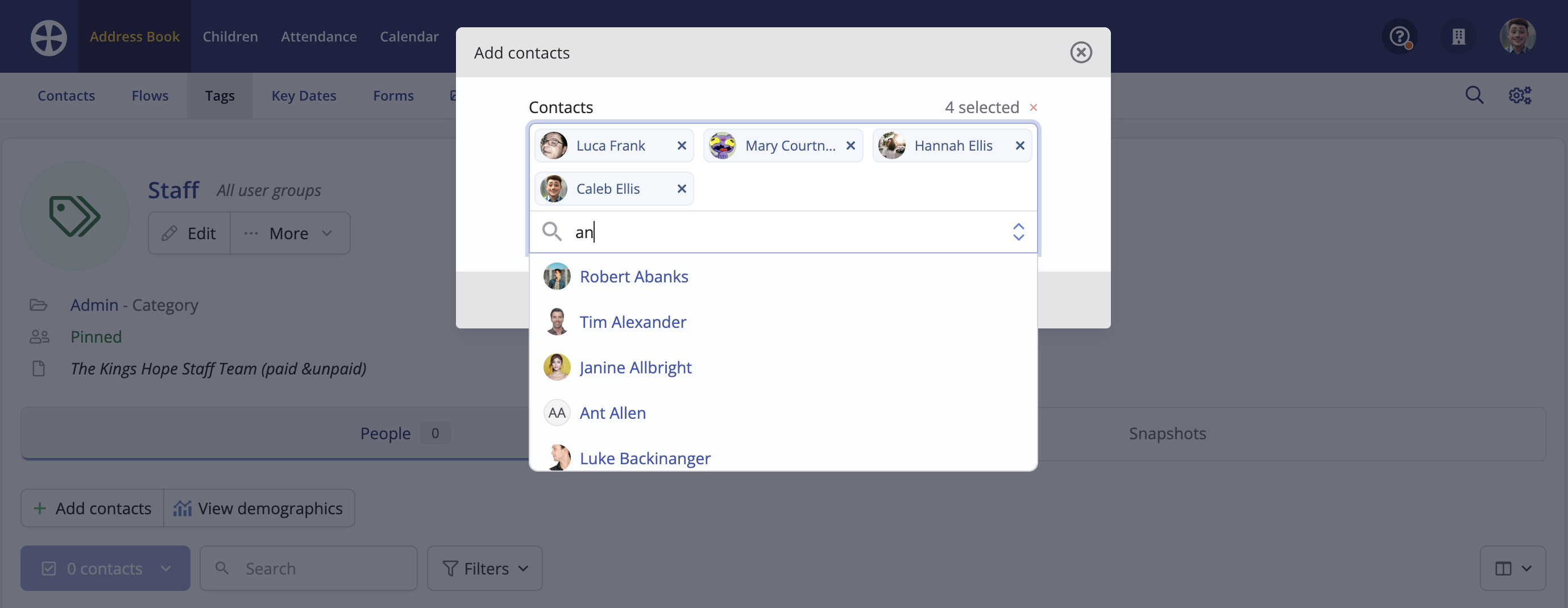Click Robert Abanks avatar
This screenshot has height=608, width=1568.
tap(557, 276)
